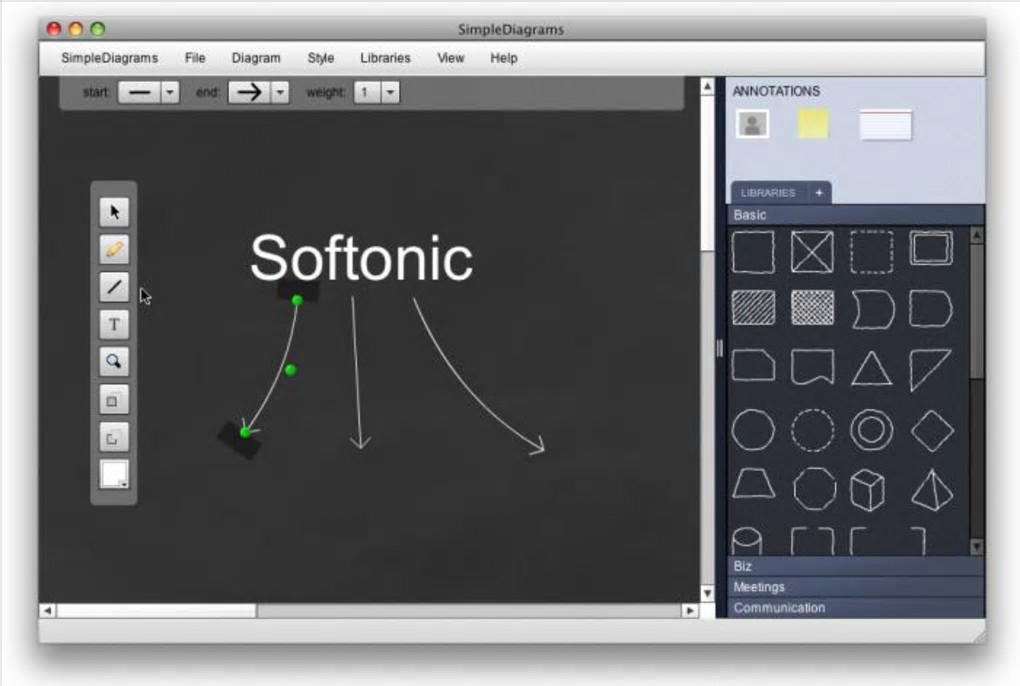Image resolution: width=1020 pixels, height=686 pixels.
Task: Add the index card annotation
Action: click(x=885, y=125)
